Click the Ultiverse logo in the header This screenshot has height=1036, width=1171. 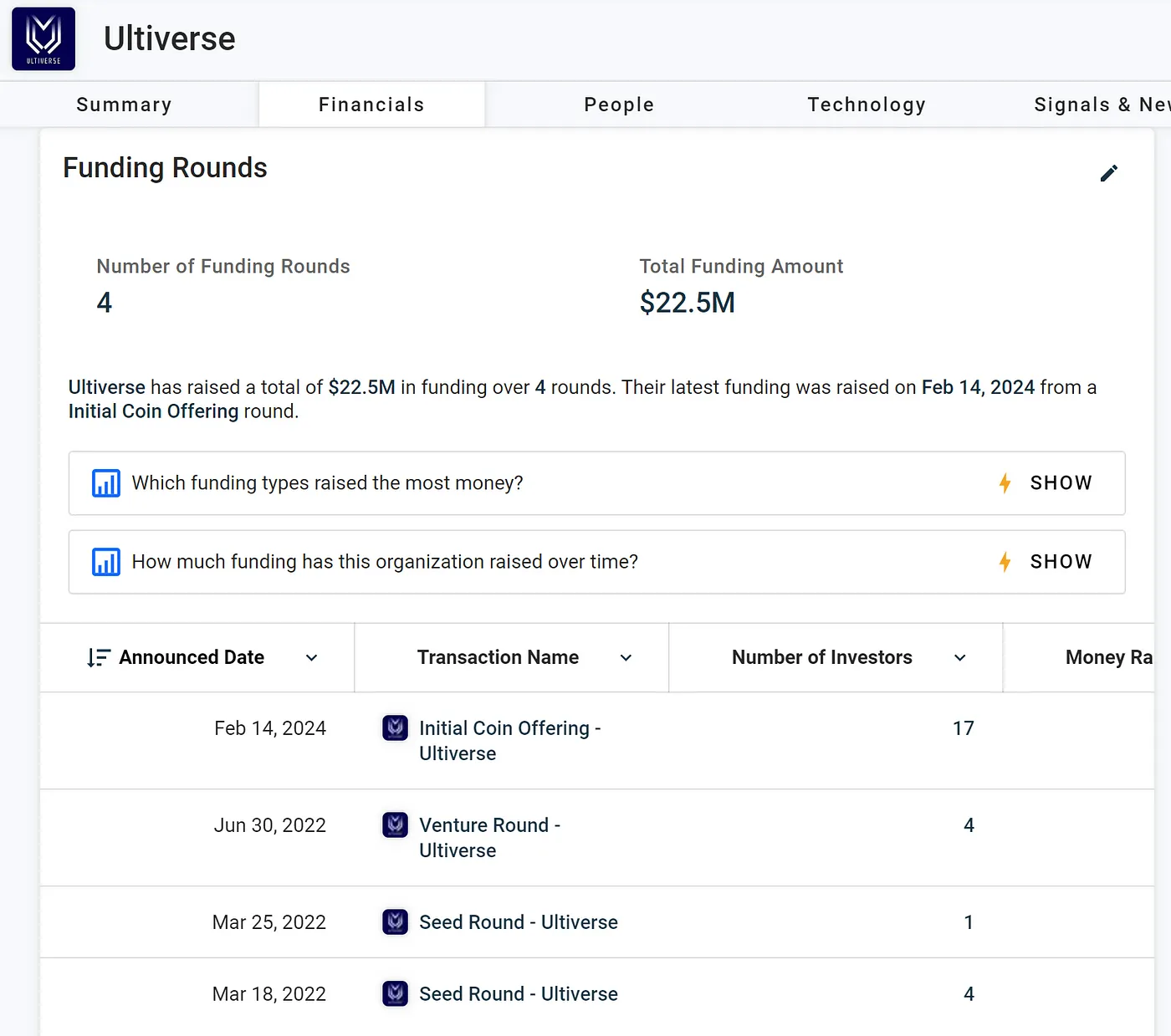tap(43, 38)
